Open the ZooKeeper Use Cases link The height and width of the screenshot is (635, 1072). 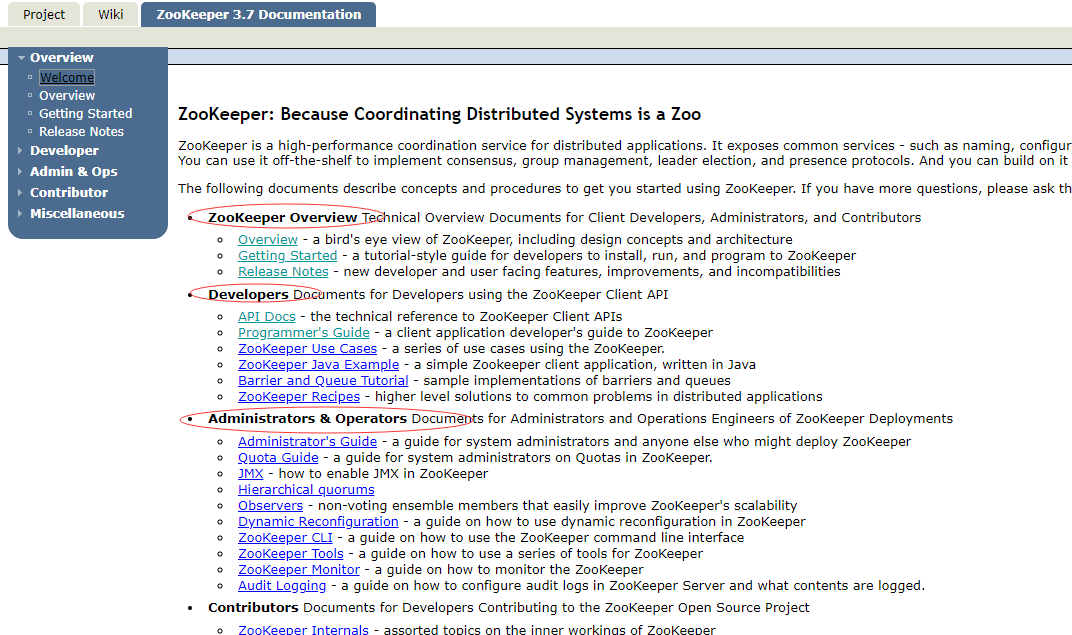pos(308,349)
